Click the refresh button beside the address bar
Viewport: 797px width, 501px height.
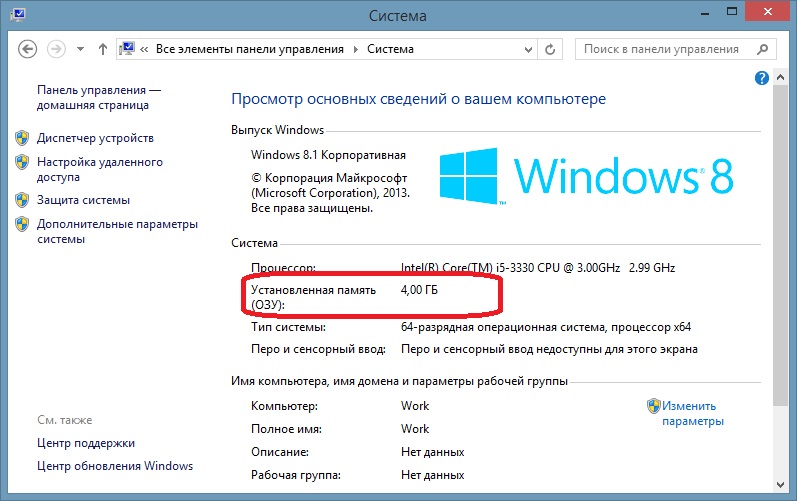point(551,48)
